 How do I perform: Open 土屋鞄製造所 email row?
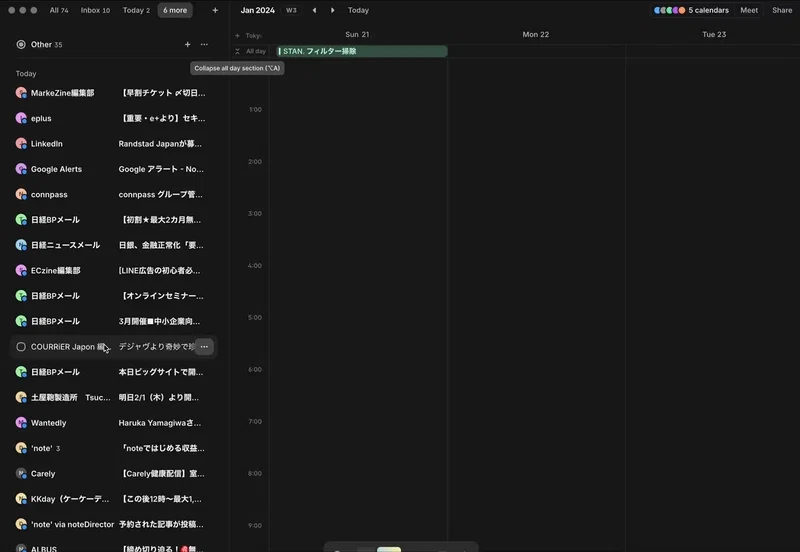(x=114, y=397)
